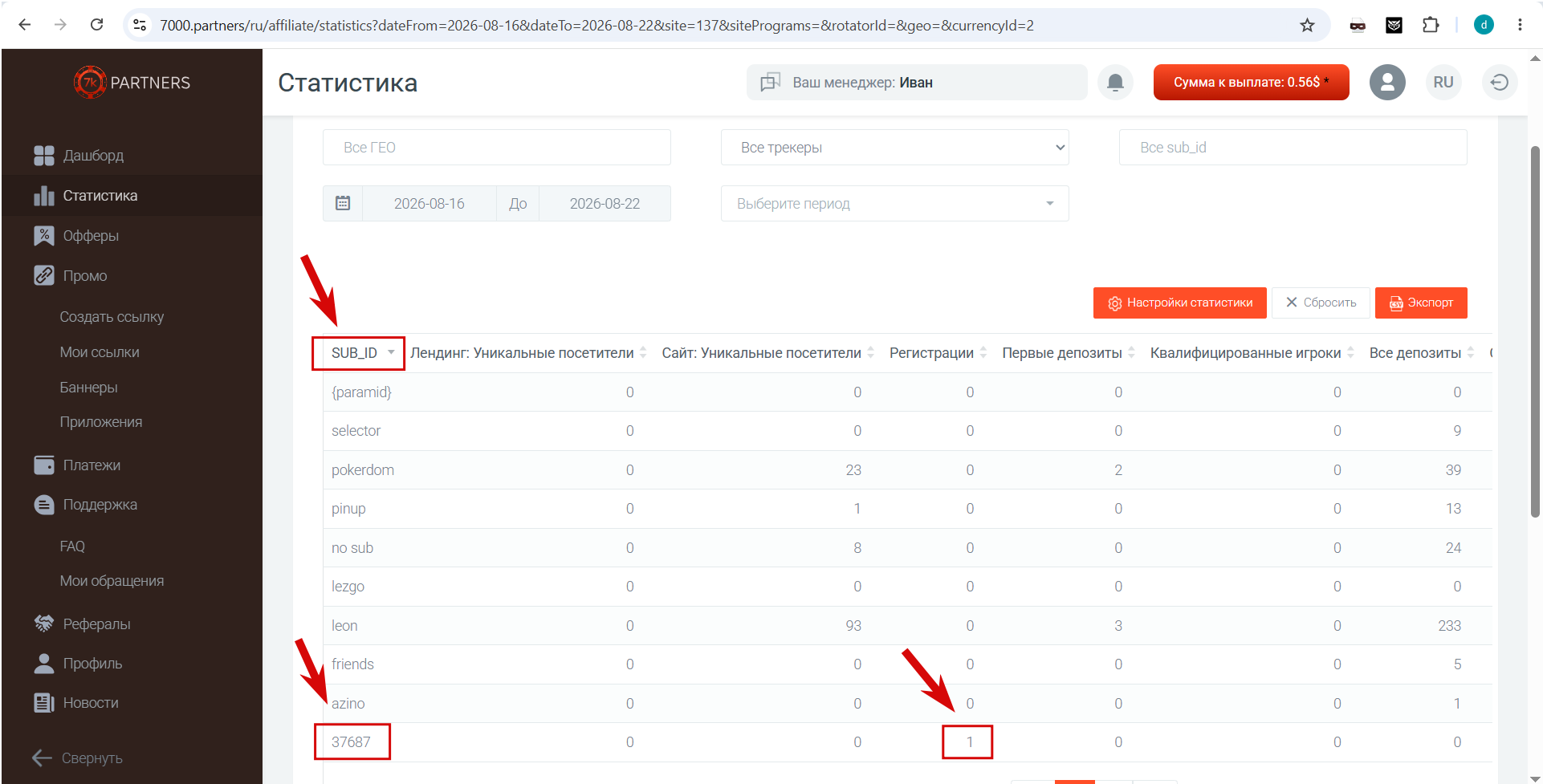The height and width of the screenshot is (784, 1543).
Task: Open Статистика in the sidebar
Action: pyautogui.click(x=132, y=195)
